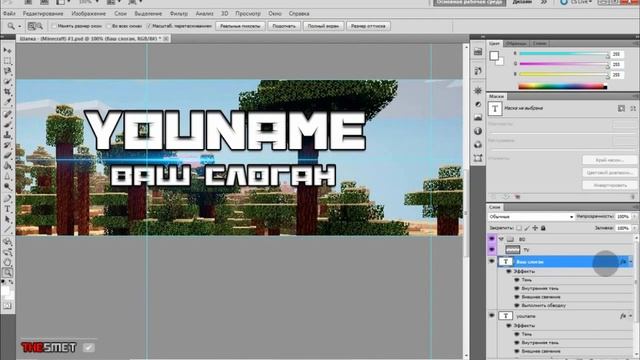Image resolution: width=640 pixels, height=360 pixels.
Task: Collapse effects list arrow on youname layer
Action: 631,316
